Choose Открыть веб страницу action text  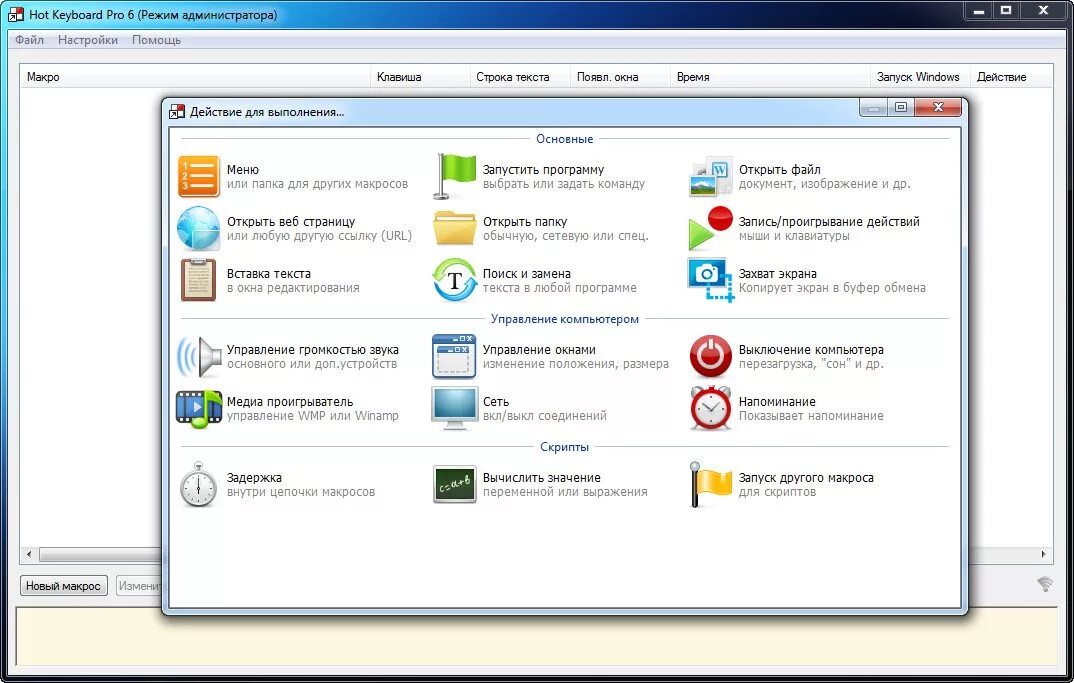point(291,221)
